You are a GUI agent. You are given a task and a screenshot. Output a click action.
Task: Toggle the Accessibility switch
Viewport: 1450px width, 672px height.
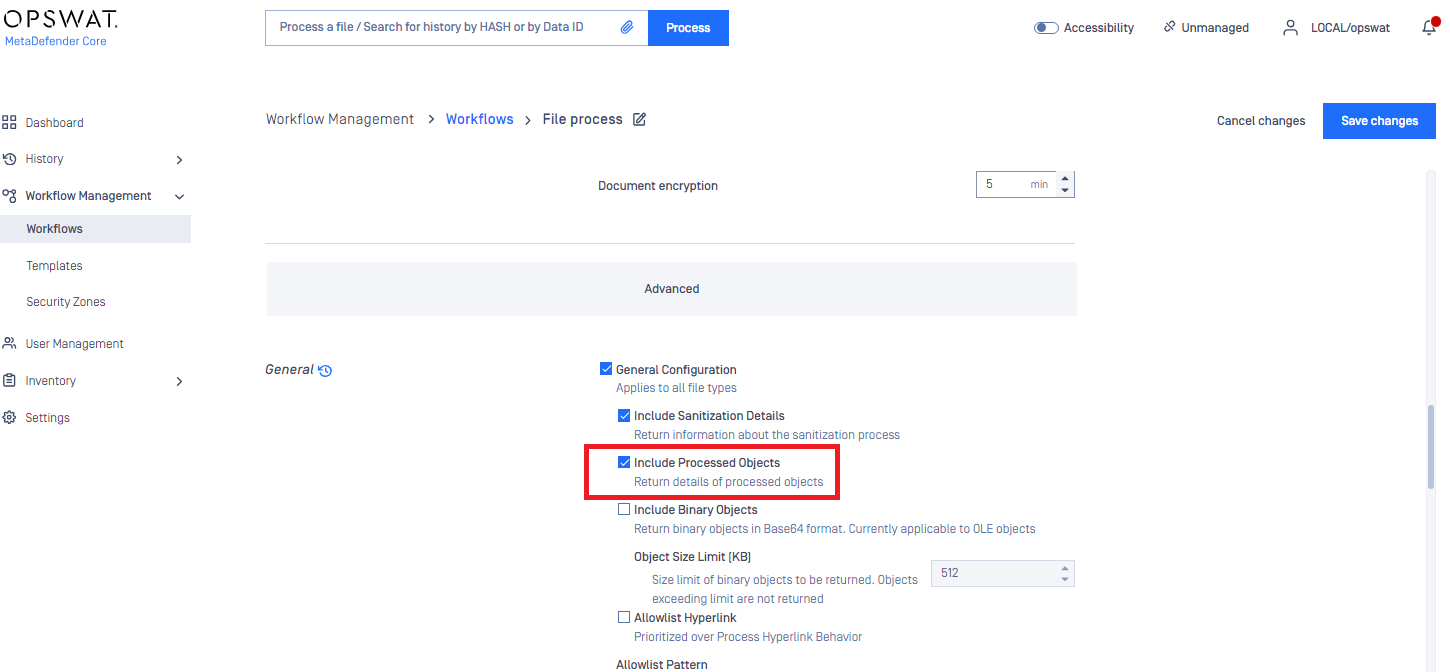click(1046, 27)
